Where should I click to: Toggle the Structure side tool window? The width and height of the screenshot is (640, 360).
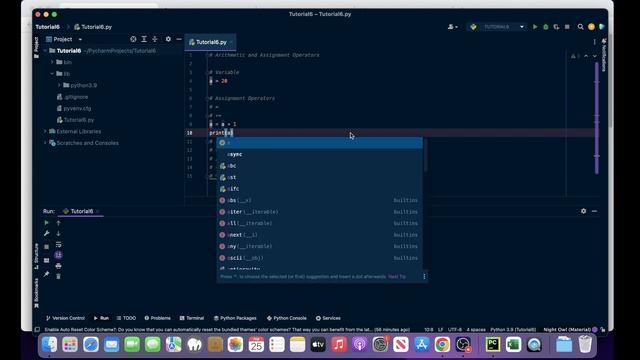(36, 256)
